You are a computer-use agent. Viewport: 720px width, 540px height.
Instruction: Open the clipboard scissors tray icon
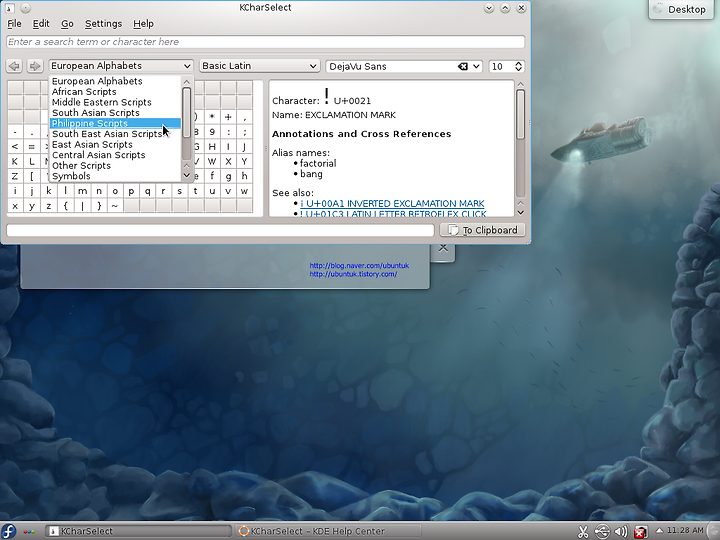tap(583, 532)
